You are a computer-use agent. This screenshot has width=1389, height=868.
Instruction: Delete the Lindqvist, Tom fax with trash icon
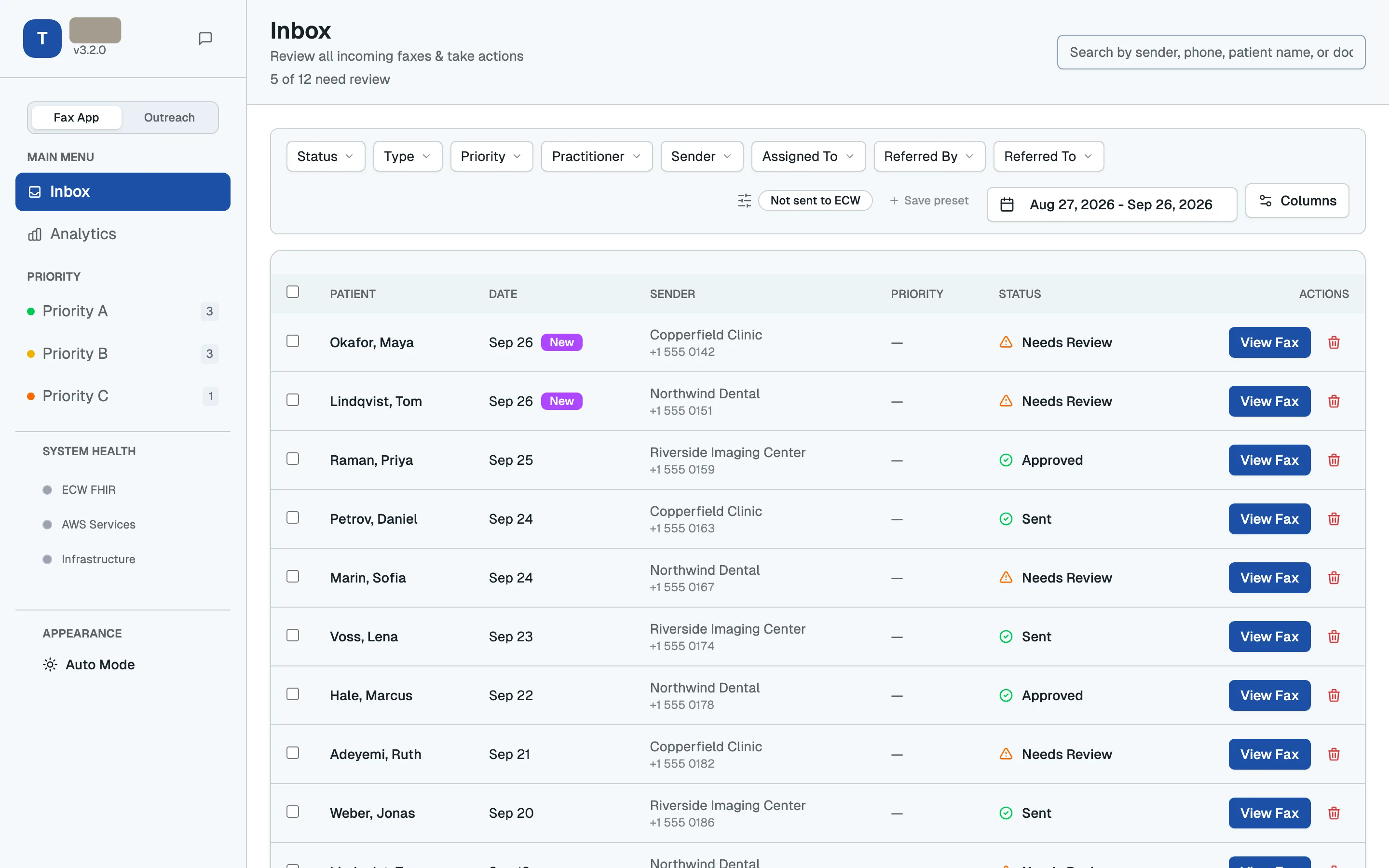pos(1334,401)
